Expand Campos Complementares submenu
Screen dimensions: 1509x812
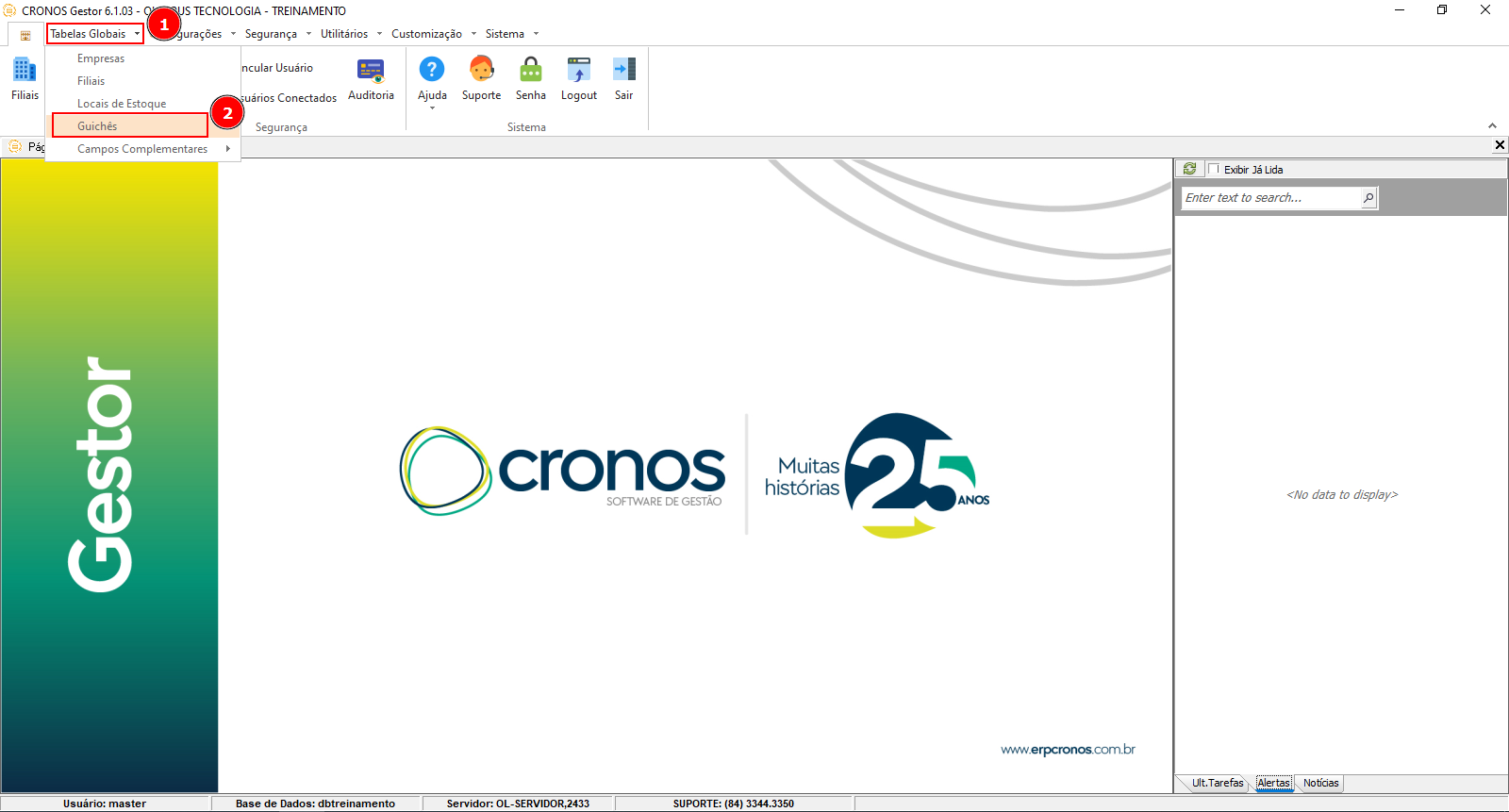142,149
